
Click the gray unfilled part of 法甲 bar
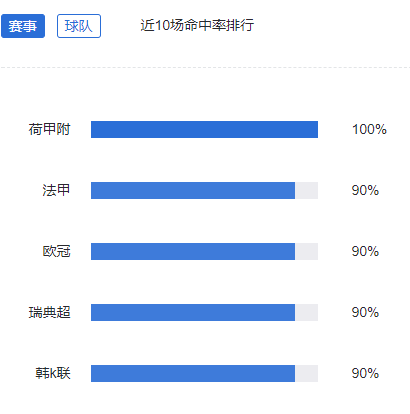(x=307, y=190)
